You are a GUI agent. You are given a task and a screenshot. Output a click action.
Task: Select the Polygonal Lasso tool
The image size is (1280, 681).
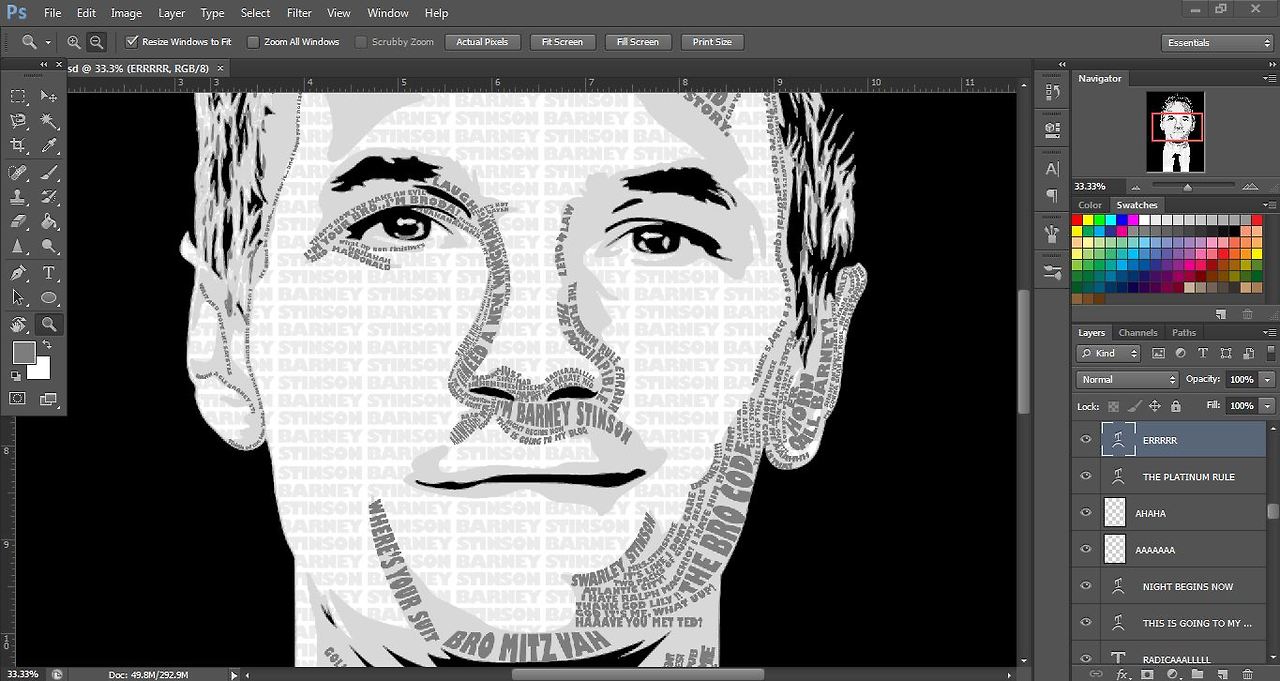(19, 121)
